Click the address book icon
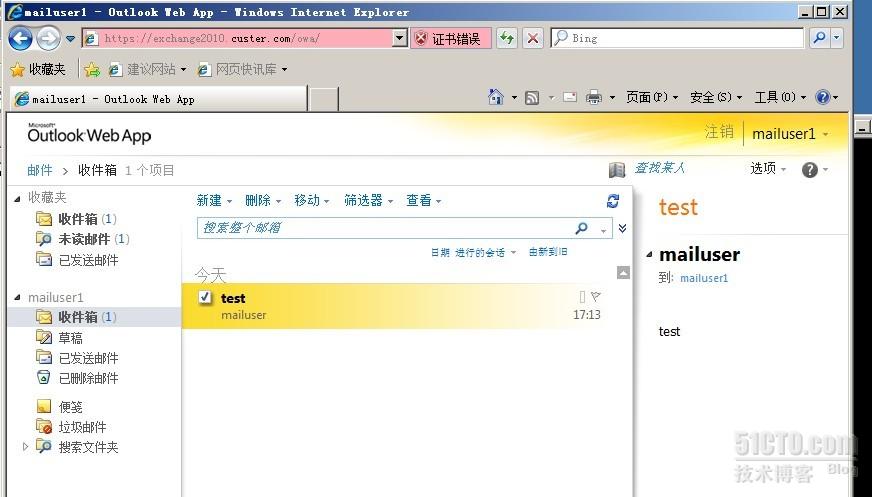Image resolution: width=872 pixels, height=497 pixels. pos(617,170)
